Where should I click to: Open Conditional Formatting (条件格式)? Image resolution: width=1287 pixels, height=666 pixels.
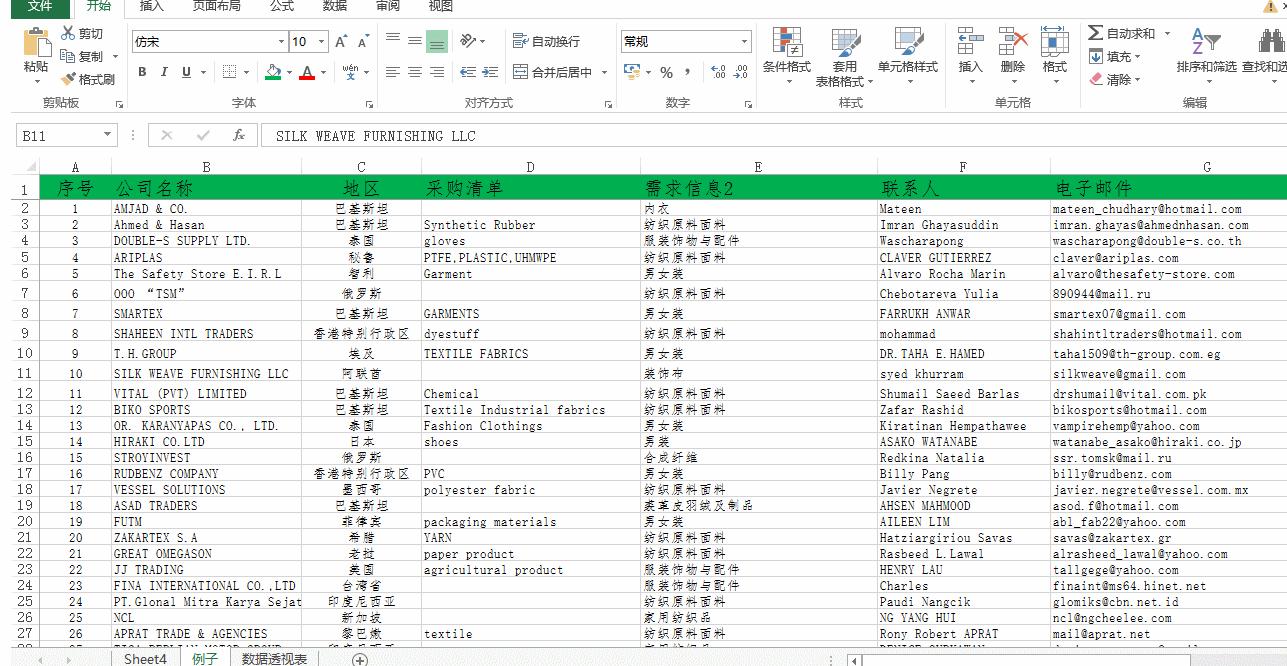click(x=787, y=56)
